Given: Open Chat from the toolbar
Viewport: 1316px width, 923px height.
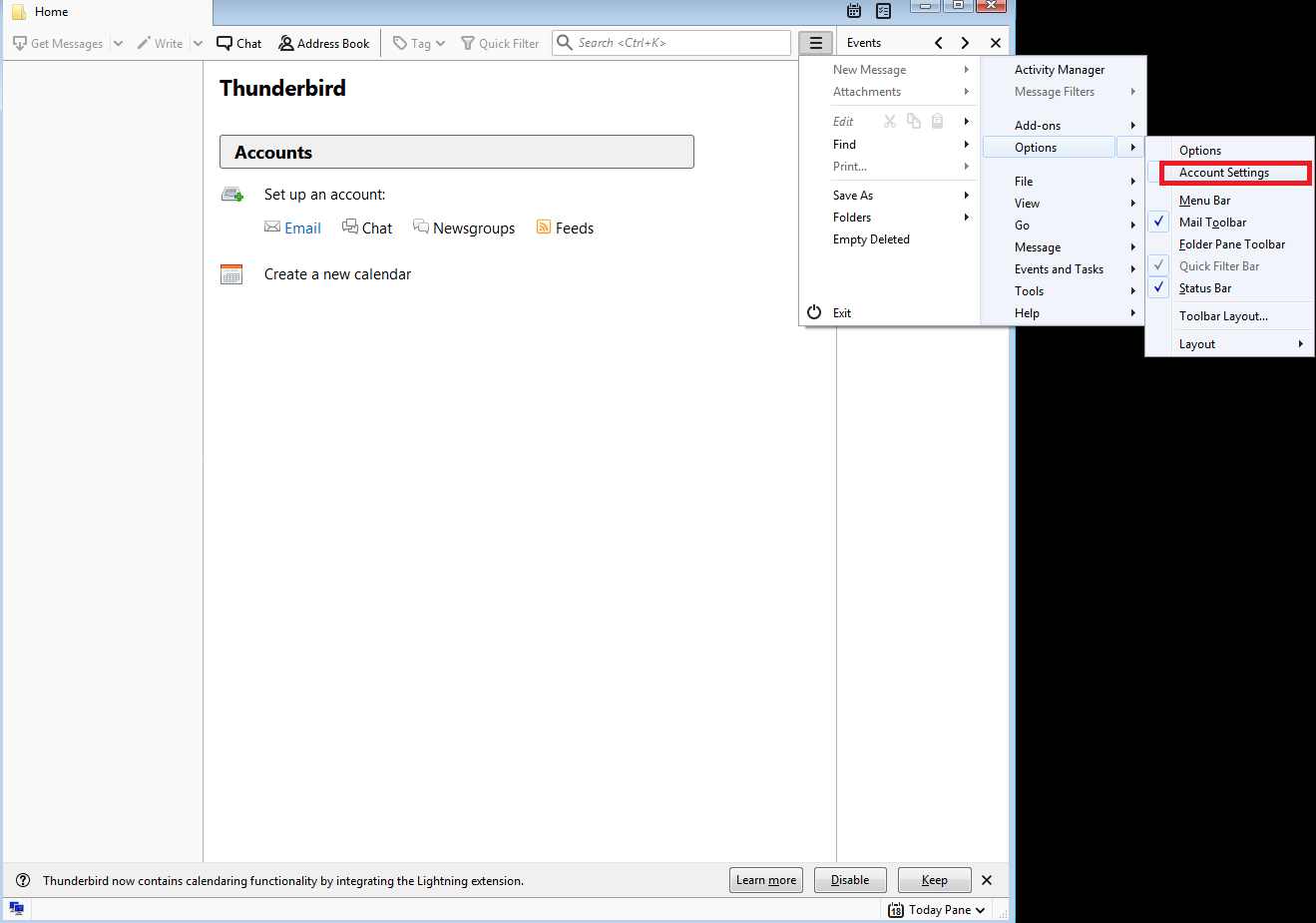Looking at the screenshot, I should coord(239,43).
